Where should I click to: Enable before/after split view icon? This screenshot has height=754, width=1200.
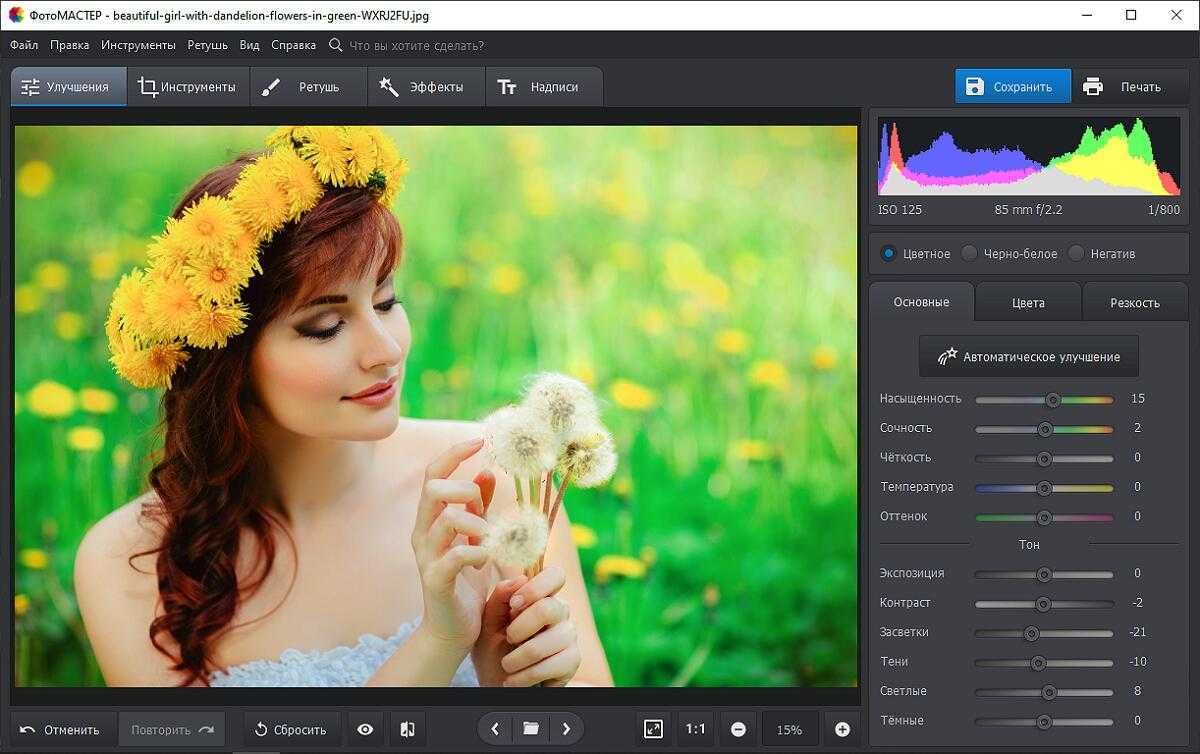coord(406,729)
